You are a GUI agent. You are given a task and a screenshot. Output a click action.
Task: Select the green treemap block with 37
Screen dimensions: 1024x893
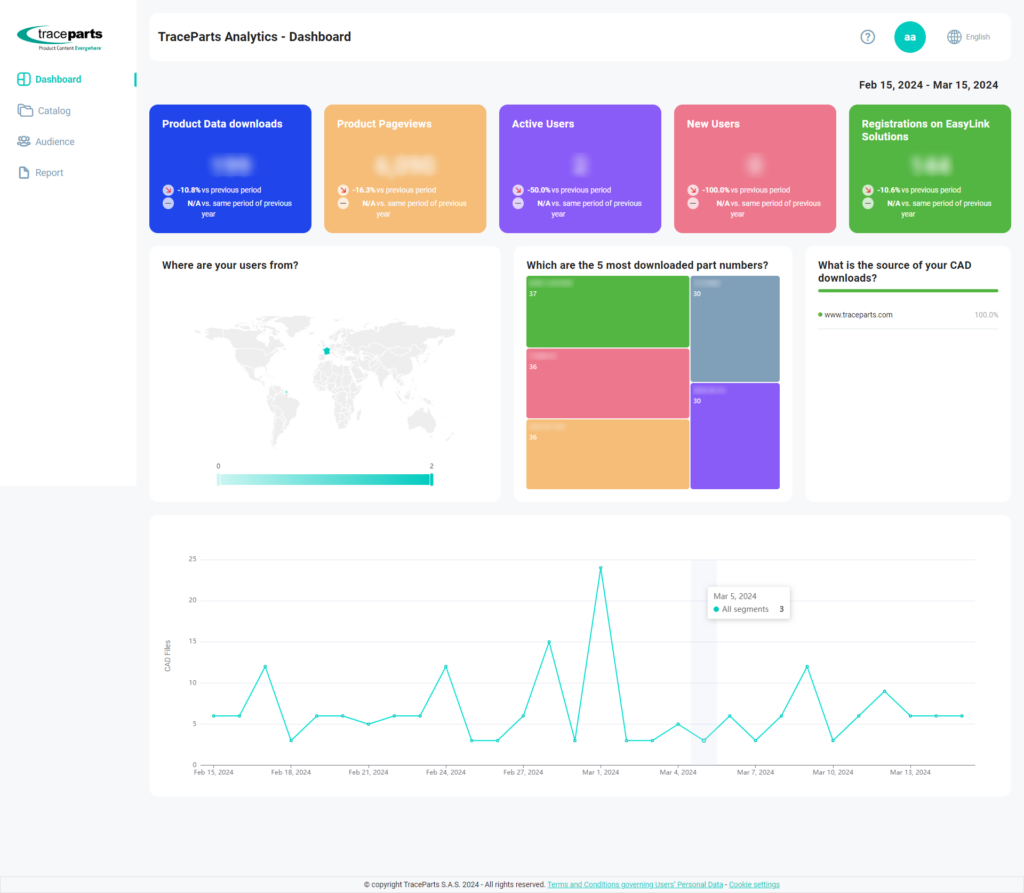click(x=607, y=311)
